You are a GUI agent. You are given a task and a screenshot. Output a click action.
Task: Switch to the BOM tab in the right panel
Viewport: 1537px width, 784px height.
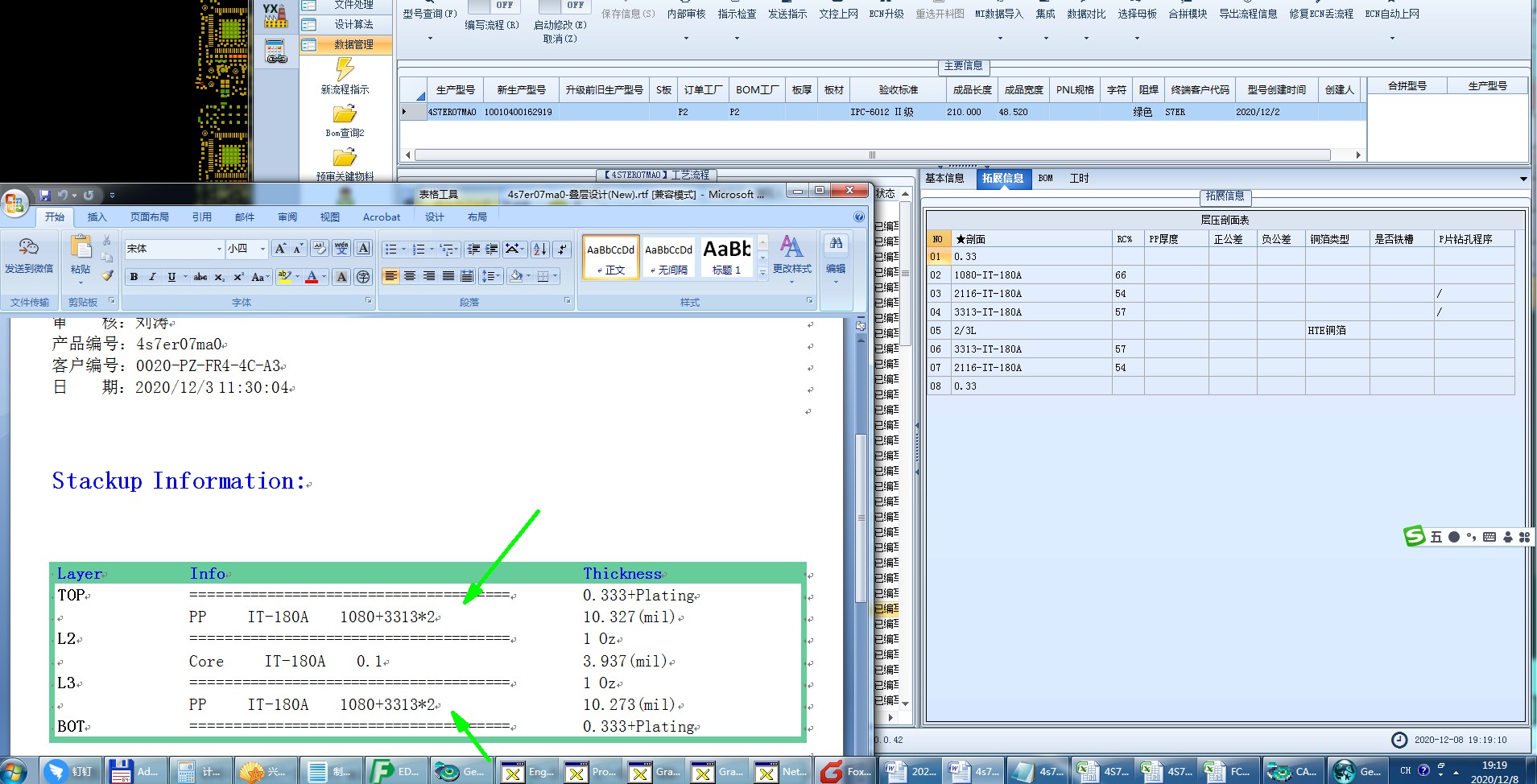point(1045,179)
